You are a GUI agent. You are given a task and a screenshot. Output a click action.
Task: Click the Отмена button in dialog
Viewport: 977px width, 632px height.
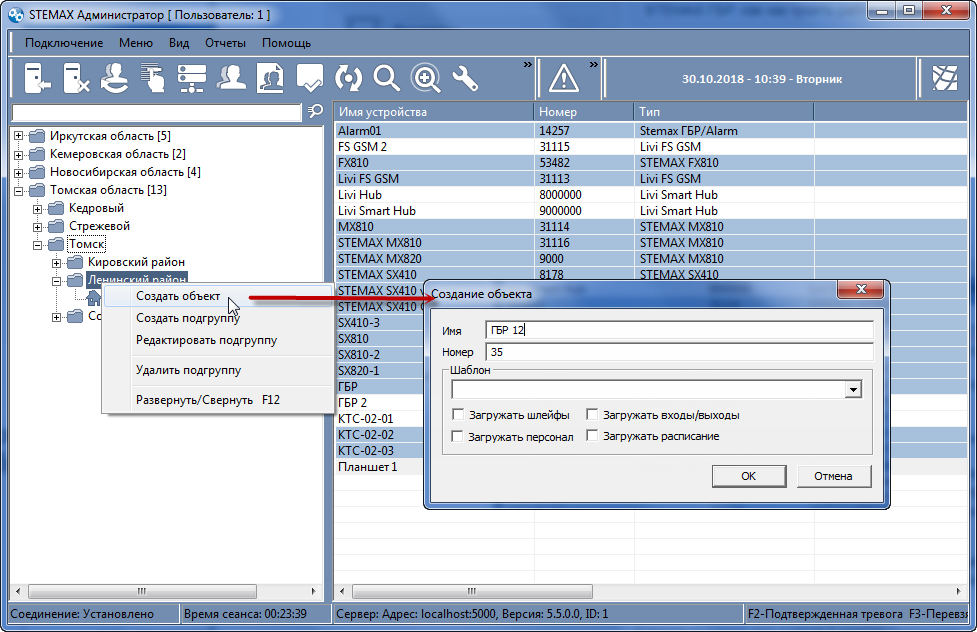tap(833, 476)
